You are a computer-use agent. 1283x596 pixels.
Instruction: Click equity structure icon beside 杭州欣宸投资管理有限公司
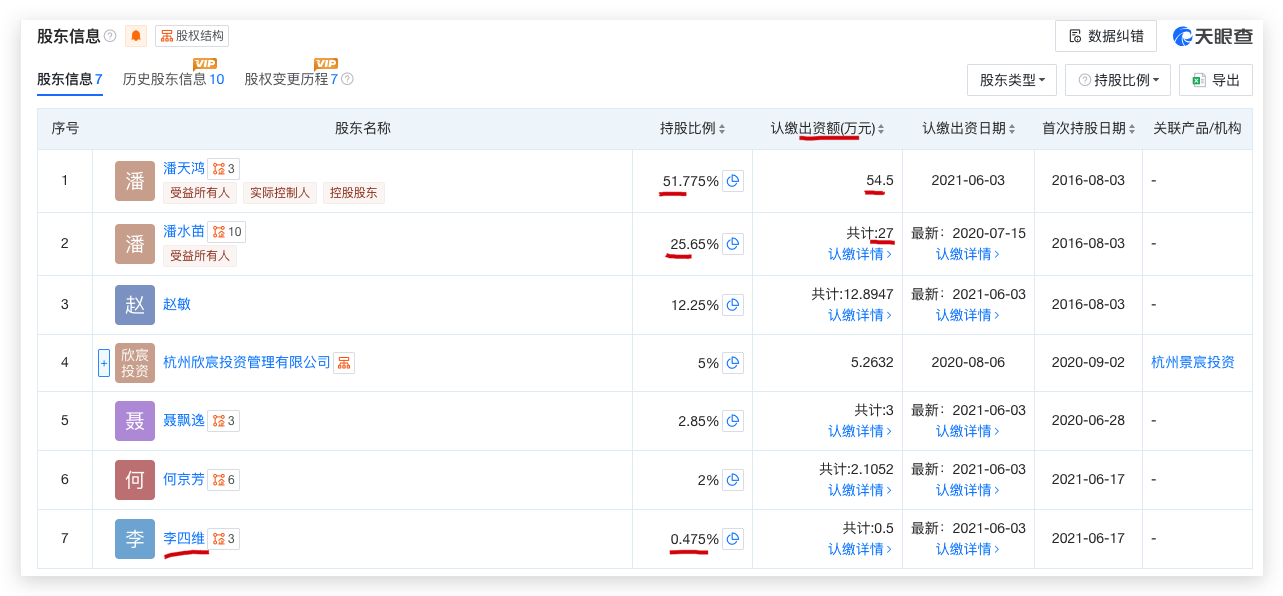tap(344, 362)
